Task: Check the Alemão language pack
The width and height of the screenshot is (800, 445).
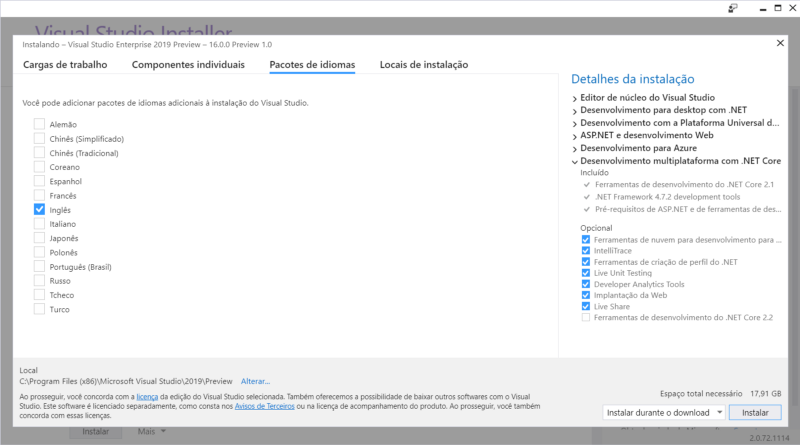Action: tap(39, 124)
